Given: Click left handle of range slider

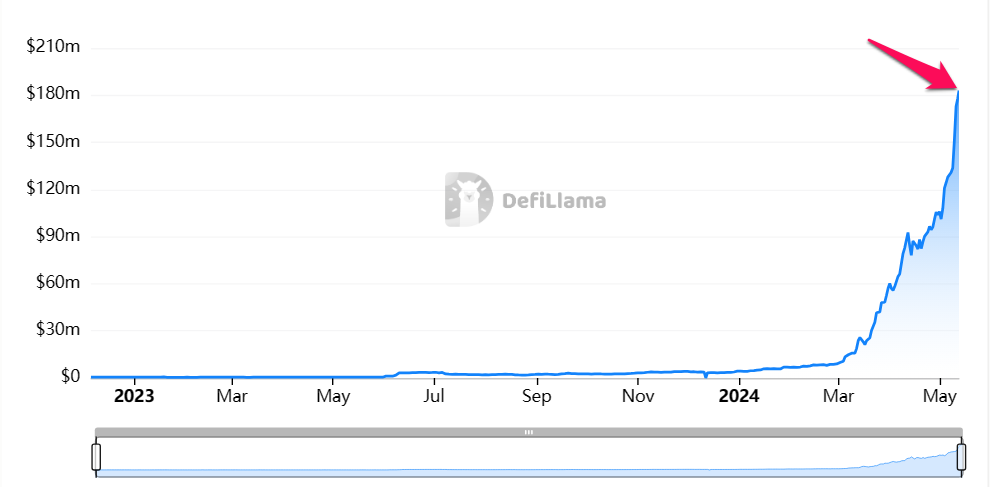Looking at the screenshot, I should coord(96,457).
